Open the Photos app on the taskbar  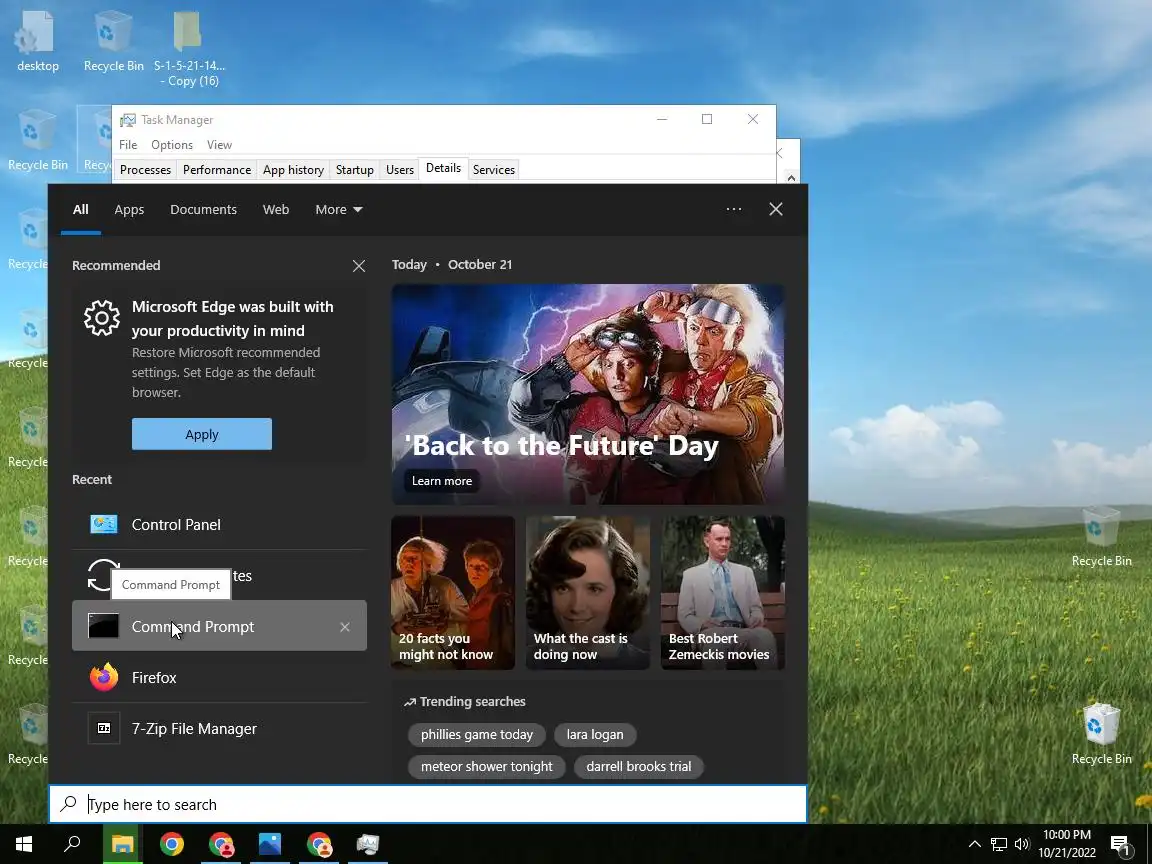tap(270, 844)
